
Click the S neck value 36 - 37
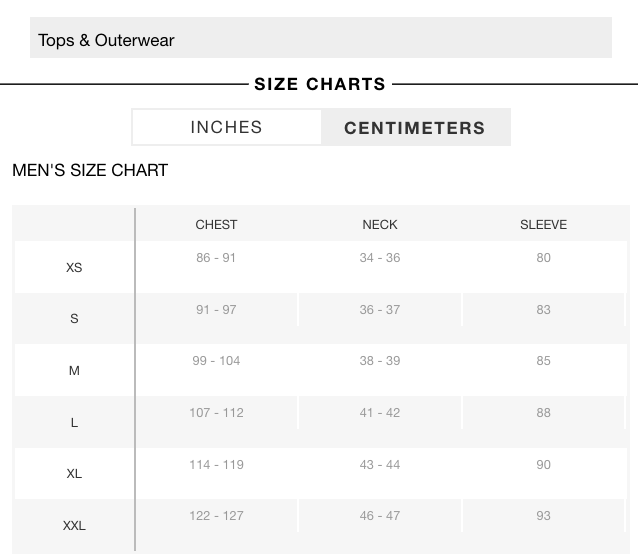[x=380, y=310]
